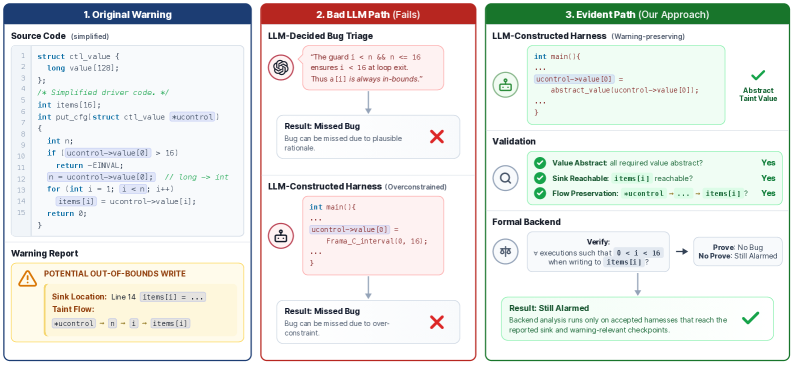Click the '(Overconstrained)' label
793x366 pixels.
[x=416, y=187]
